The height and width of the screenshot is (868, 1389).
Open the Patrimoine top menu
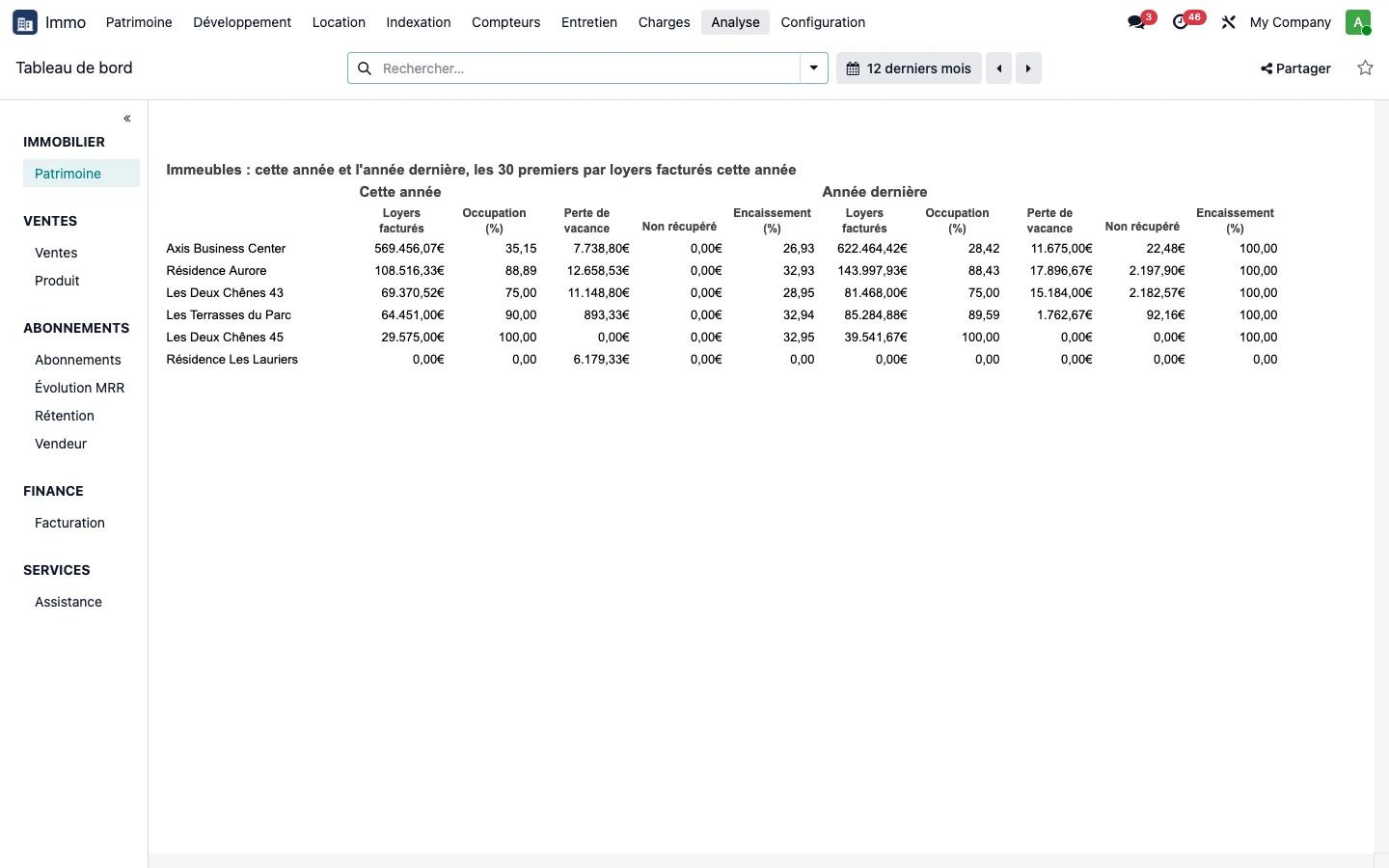point(139,22)
